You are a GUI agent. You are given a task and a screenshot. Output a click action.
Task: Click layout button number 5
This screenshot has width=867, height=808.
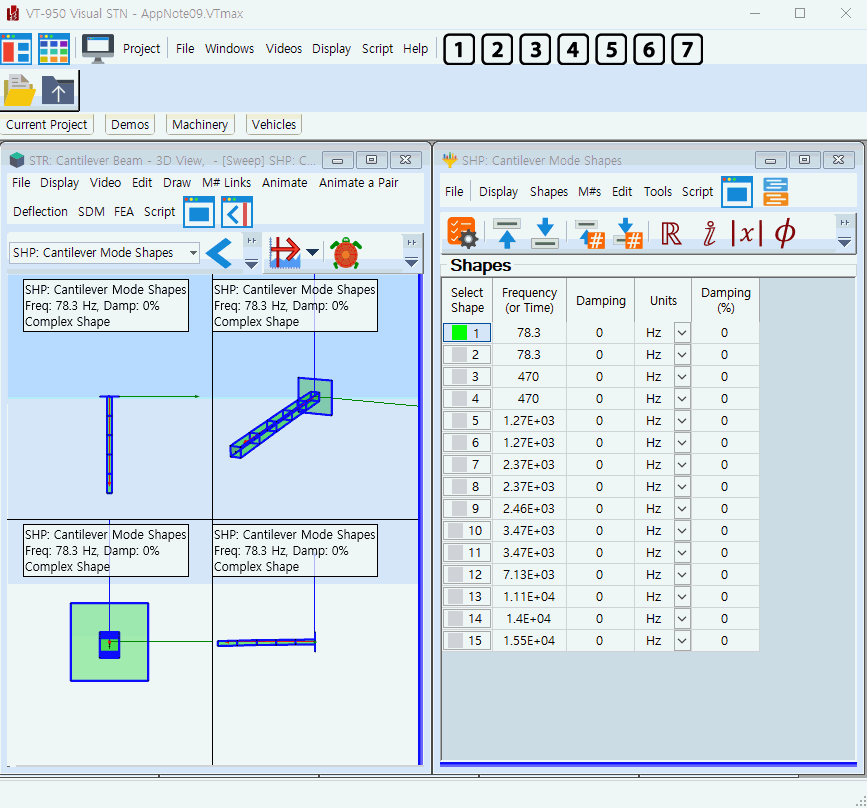pyautogui.click(x=611, y=50)
